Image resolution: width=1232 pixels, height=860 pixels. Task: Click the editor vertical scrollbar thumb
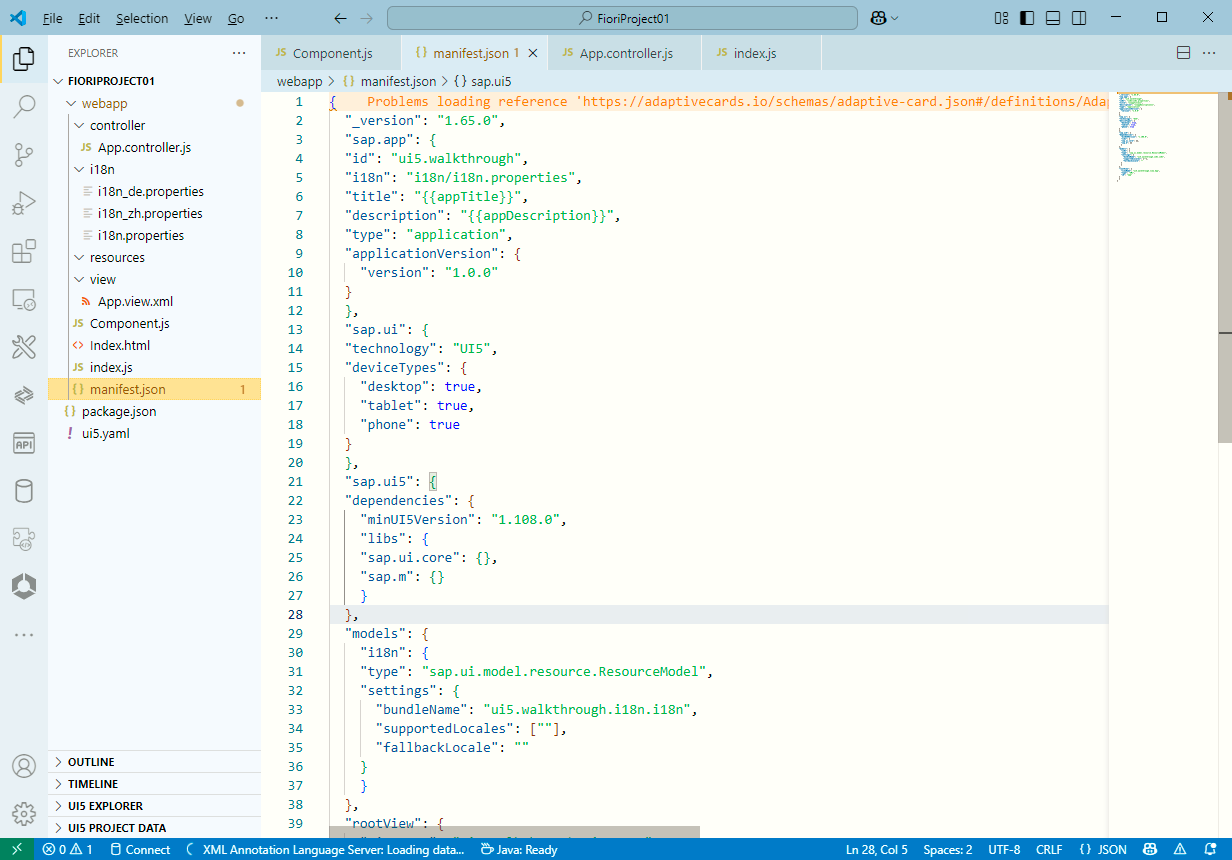pos(1225,266)
